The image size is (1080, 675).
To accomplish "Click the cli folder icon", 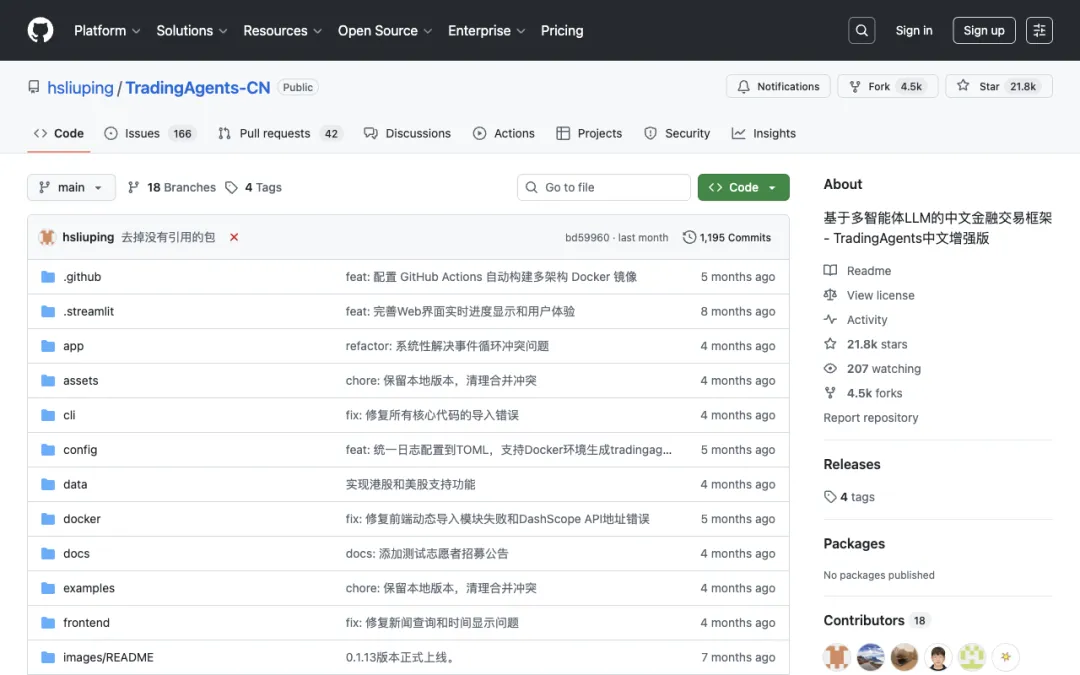I will pos(48,415).
